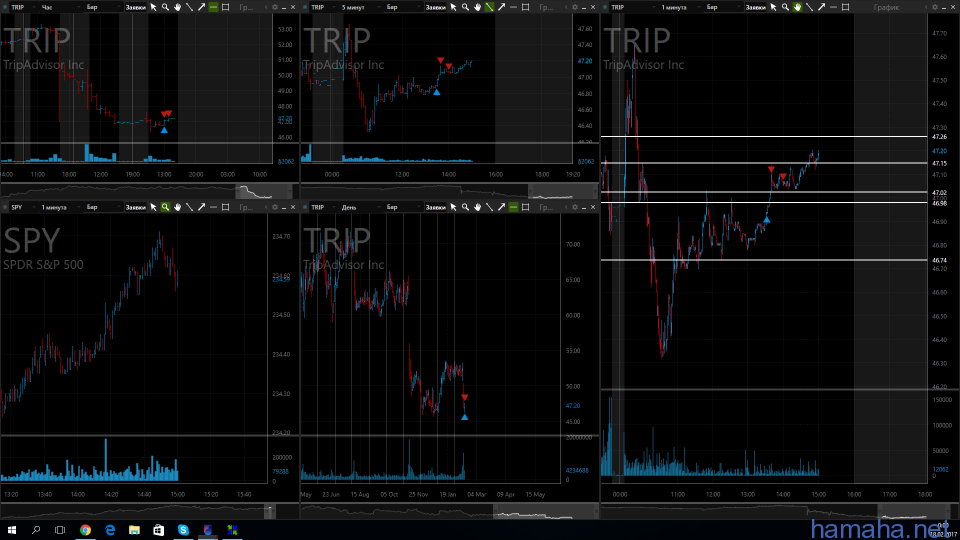The image size is (960, 540).
Task: Choose the trend line tool in the 1-minute TRIP chart
Action: click(809, 7)
